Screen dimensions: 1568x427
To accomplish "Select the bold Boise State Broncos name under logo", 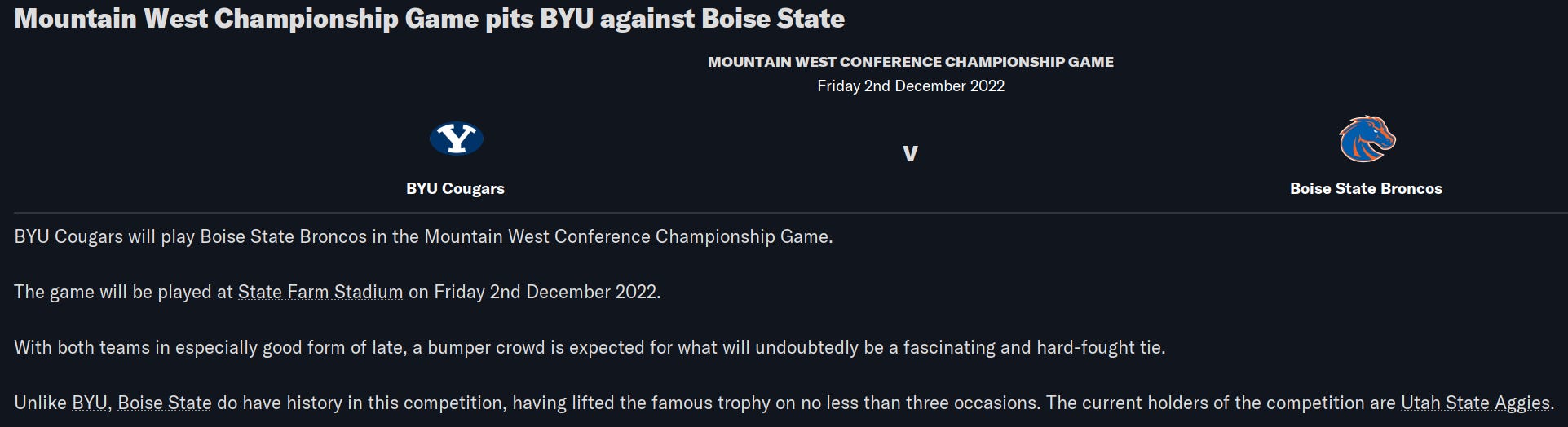I will (1366, 188).
